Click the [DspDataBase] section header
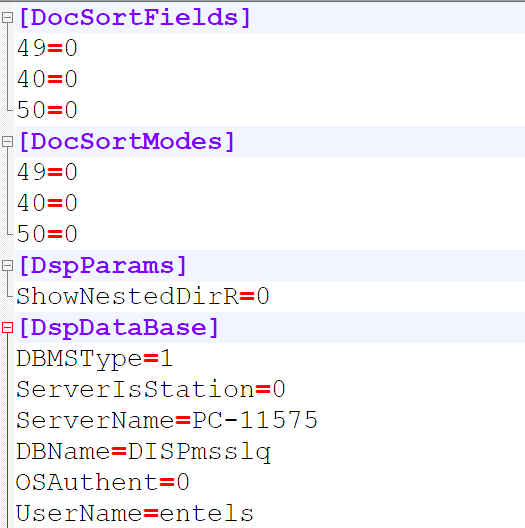 click(x=119, y=328)
